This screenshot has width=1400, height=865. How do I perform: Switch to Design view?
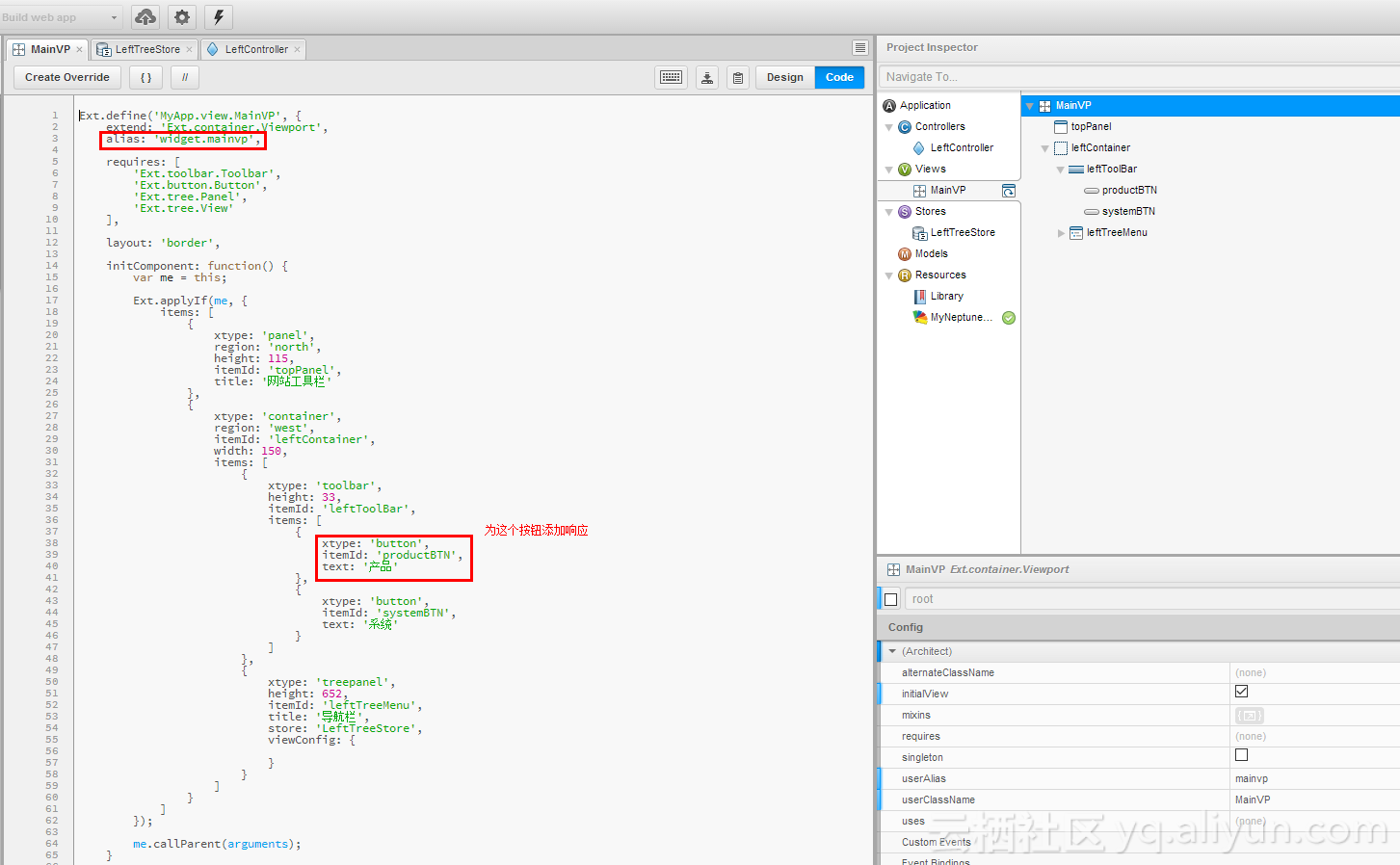[785, 77]
